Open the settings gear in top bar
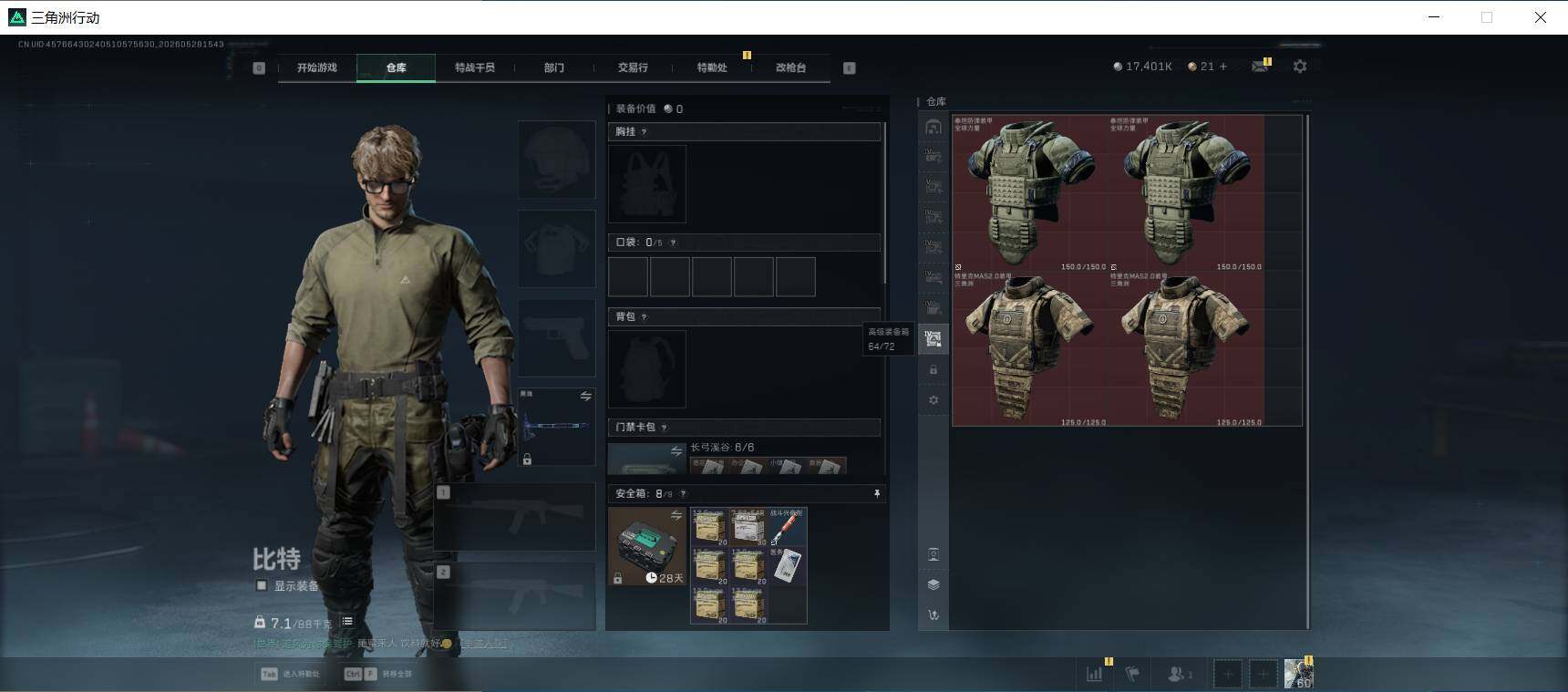 pos(1300,67)
